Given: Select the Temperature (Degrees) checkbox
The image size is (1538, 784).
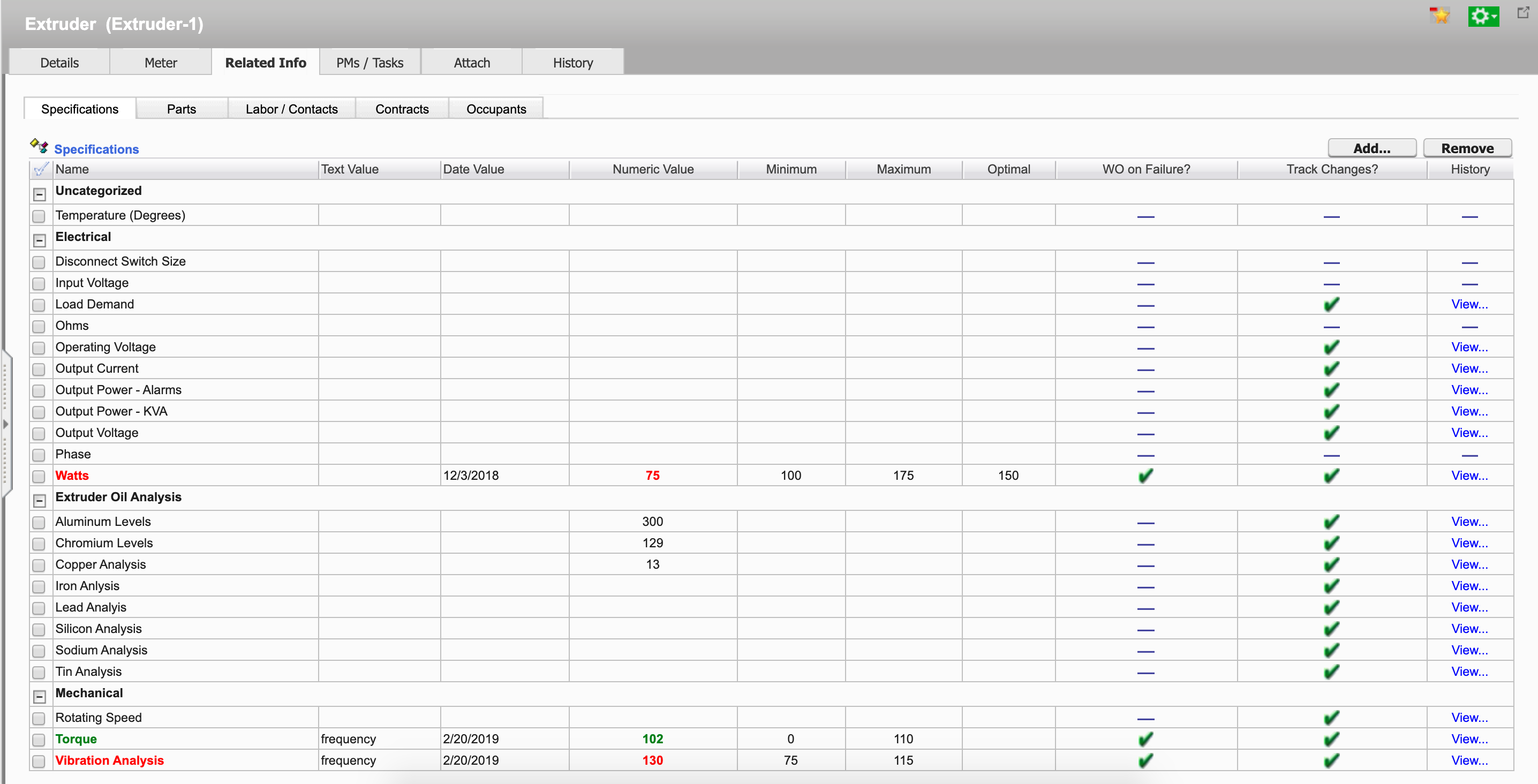Looking at the screenshot, I should (39, 216).
